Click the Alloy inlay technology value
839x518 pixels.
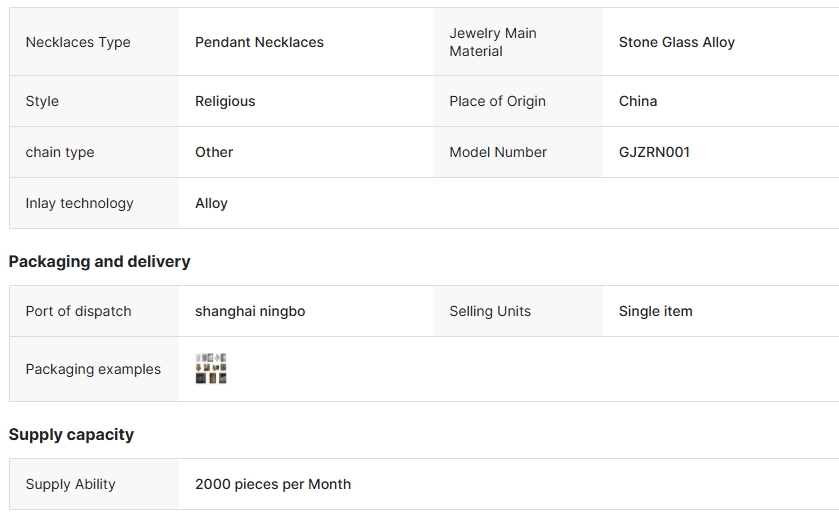211,203
